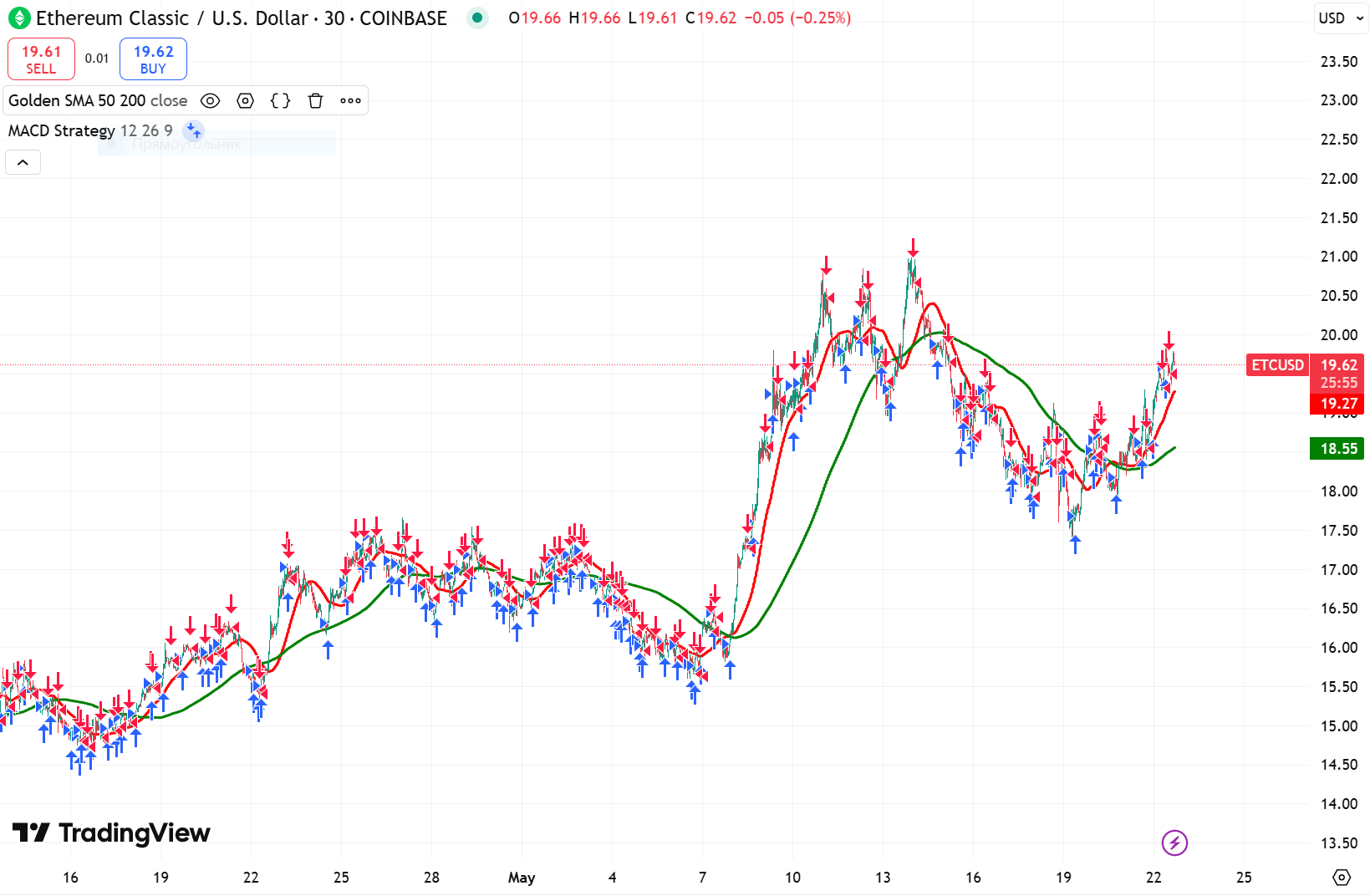Open chart settings gear at bottom right
The width and height of the screenshot is (1370, 896).
coord(1341,877)
